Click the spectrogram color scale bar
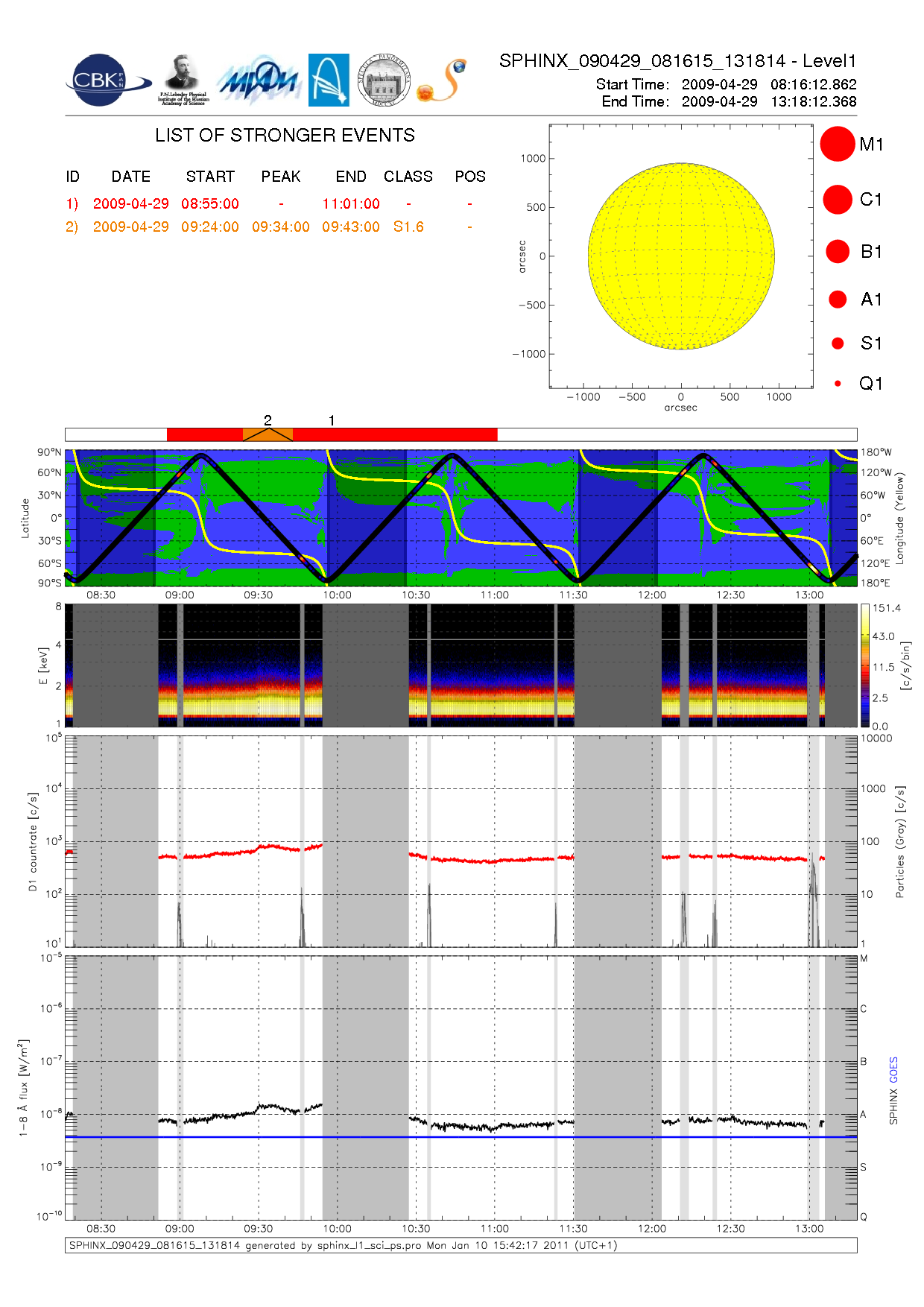 (x=864, y=665)
